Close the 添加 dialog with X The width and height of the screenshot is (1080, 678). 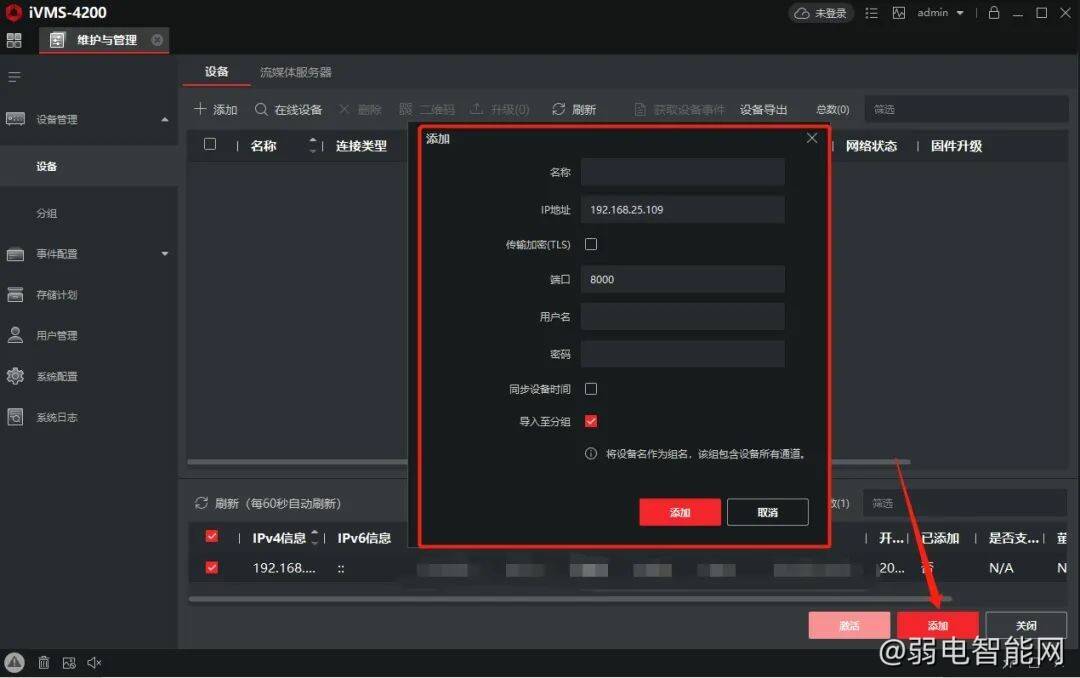[812, 138]
